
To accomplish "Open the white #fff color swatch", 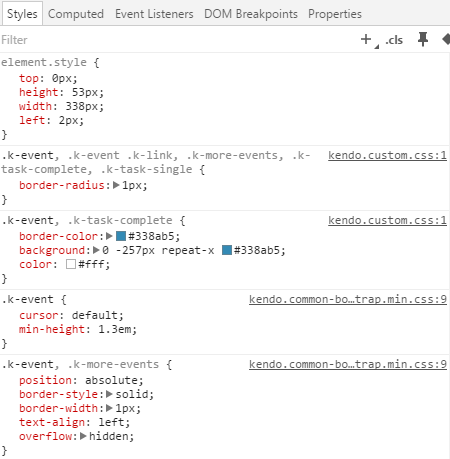I will [71, 264].
